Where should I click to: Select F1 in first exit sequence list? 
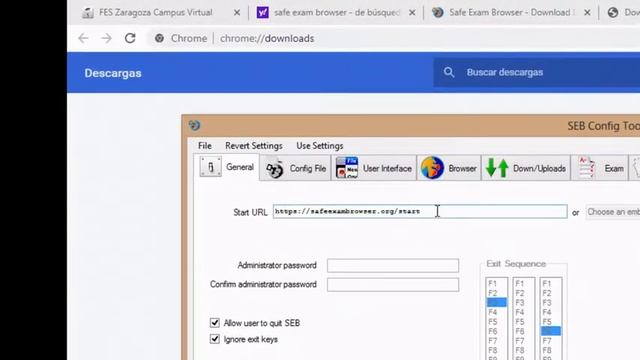(496, 283)
